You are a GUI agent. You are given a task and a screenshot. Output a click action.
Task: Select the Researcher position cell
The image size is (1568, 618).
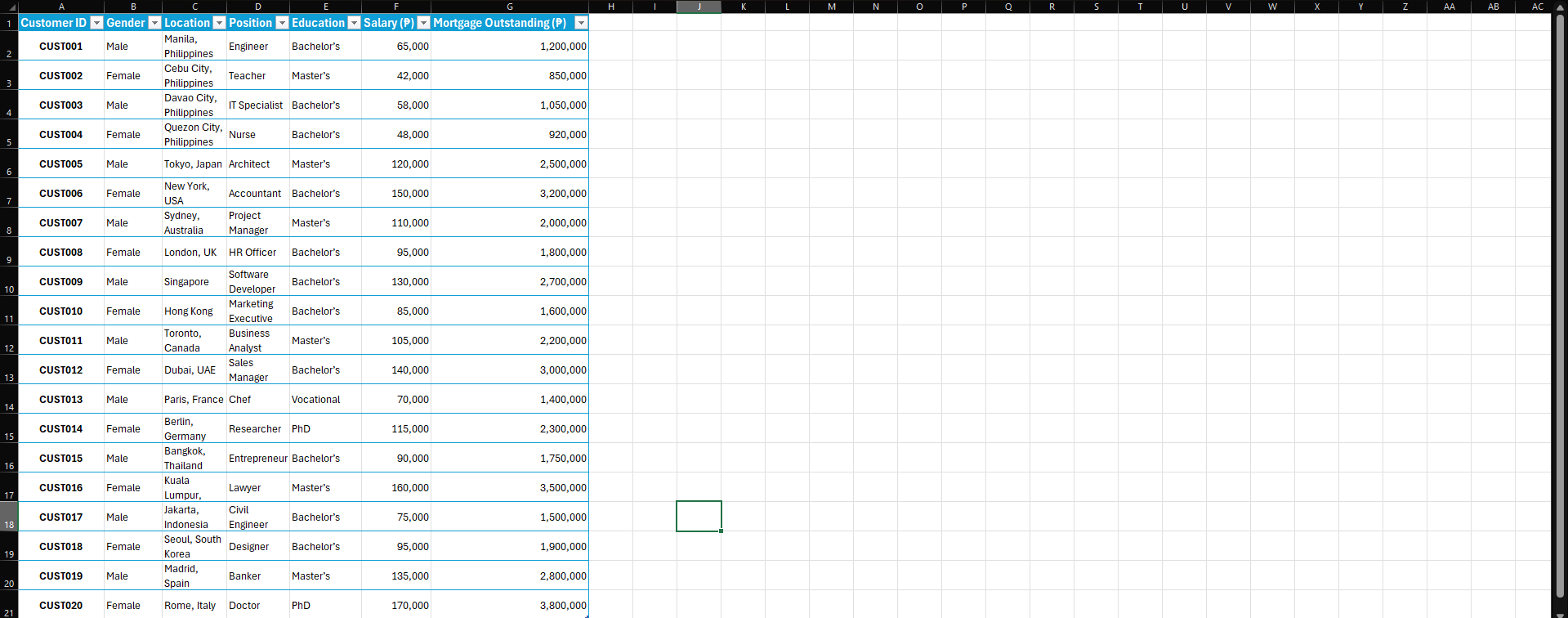pyautogui.click(x=258, y=428)
